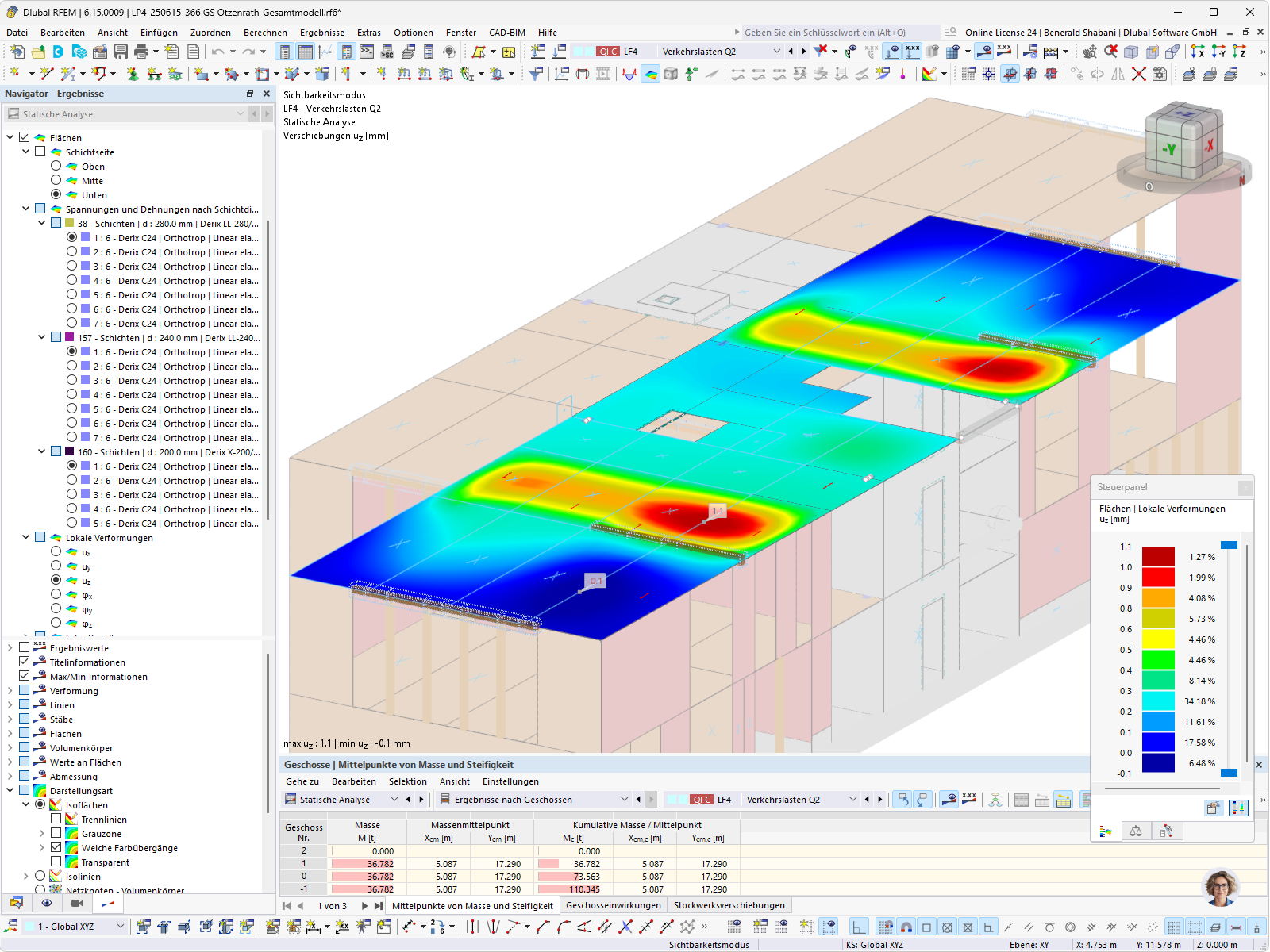Open the Stockwerksverschiebungen tab
This screenshot has width=1270, height=952.
coord(729,905)
